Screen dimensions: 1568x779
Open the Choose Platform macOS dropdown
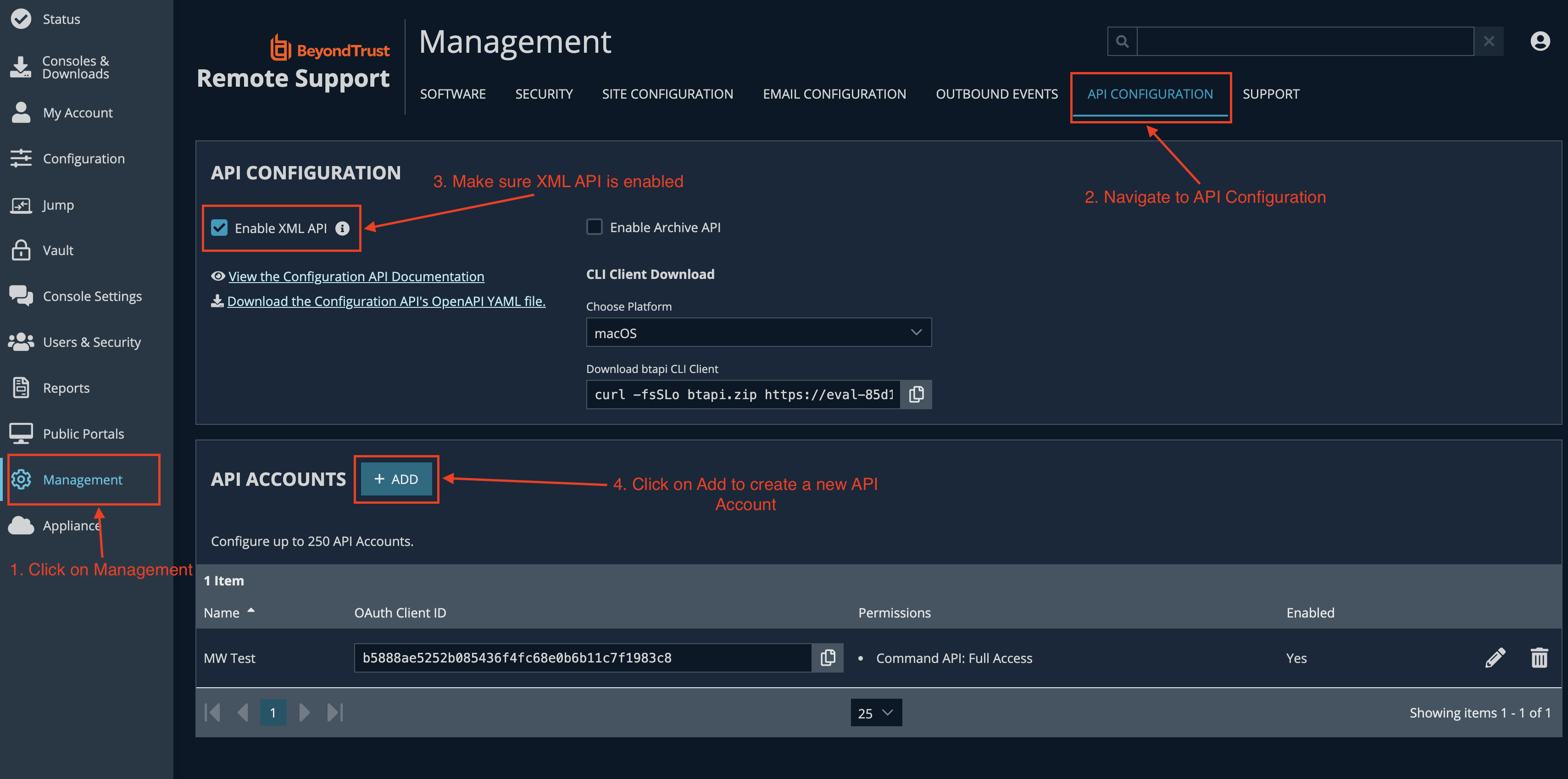[758, 333]
